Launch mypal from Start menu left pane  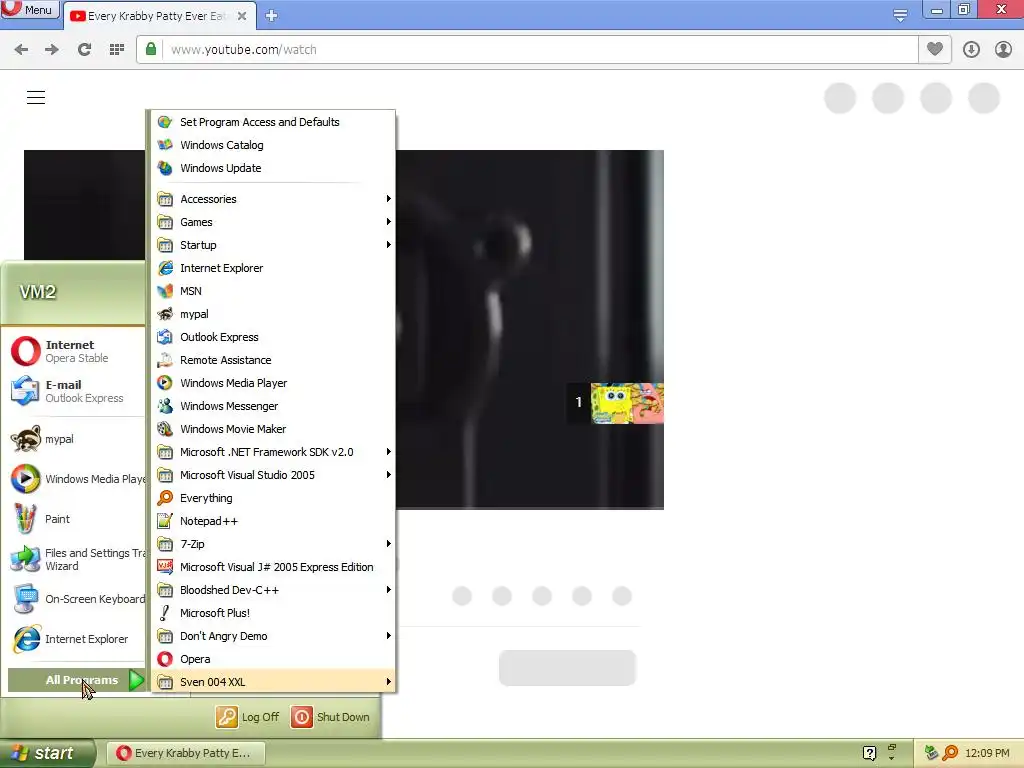[76, 439]
